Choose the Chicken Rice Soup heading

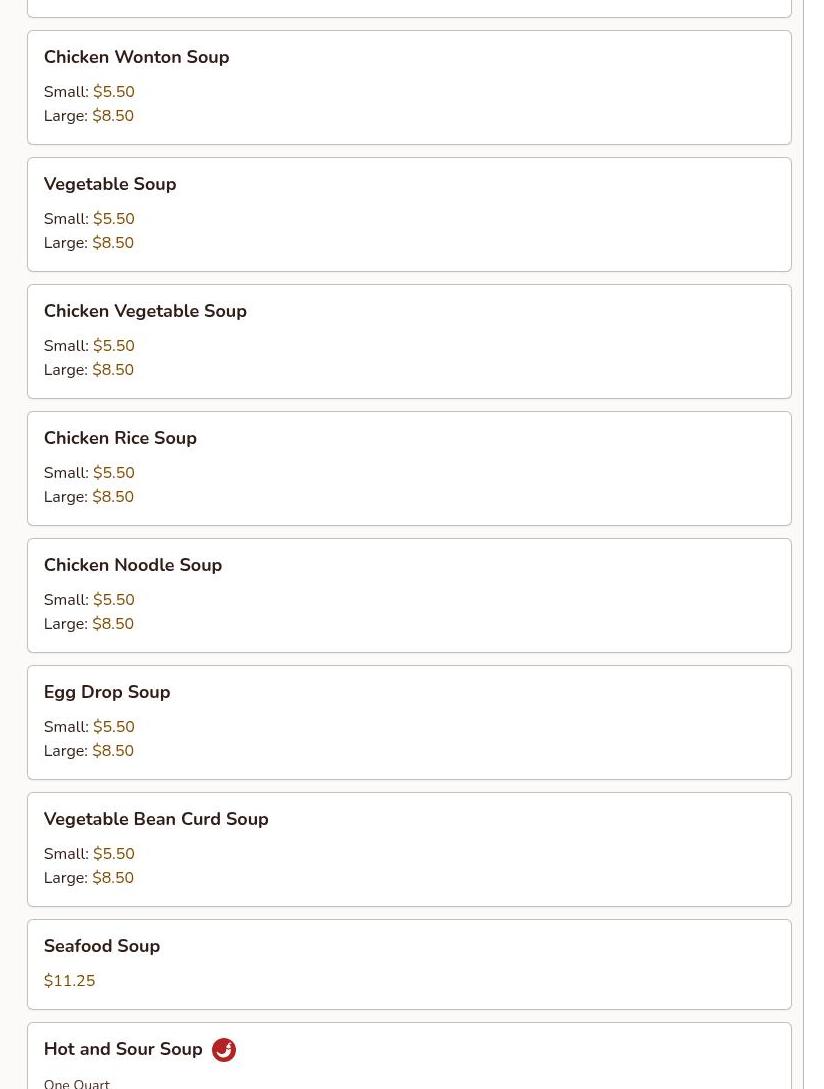[120, 438]
